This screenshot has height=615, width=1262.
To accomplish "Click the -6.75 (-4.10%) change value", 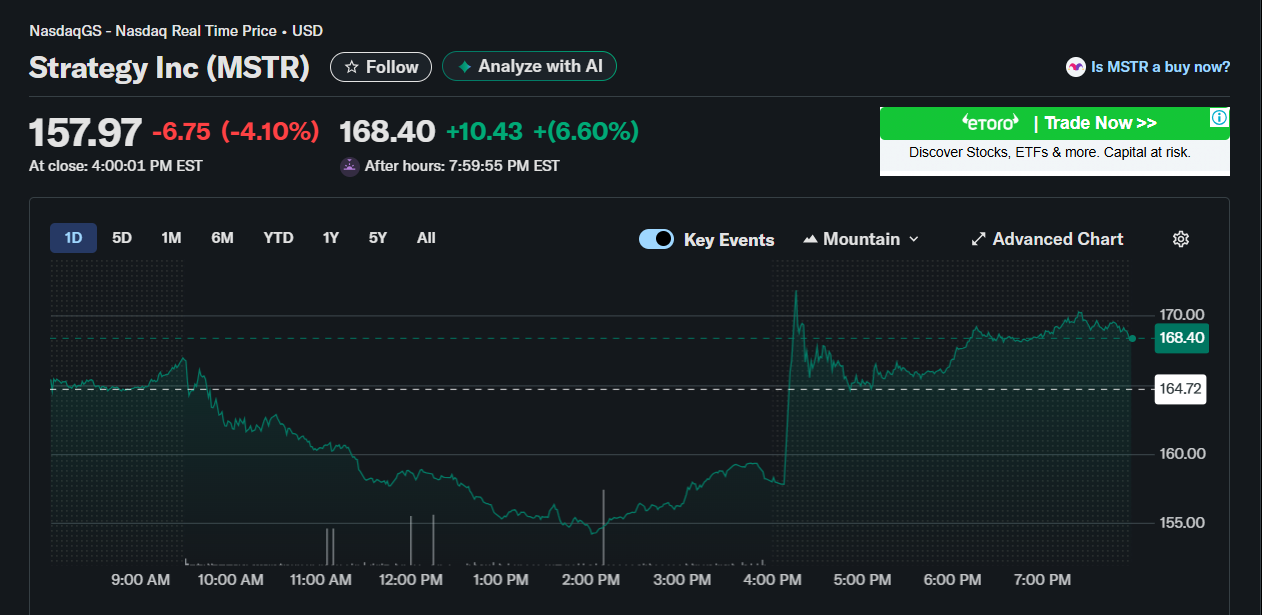I will [x=236, y=131].
